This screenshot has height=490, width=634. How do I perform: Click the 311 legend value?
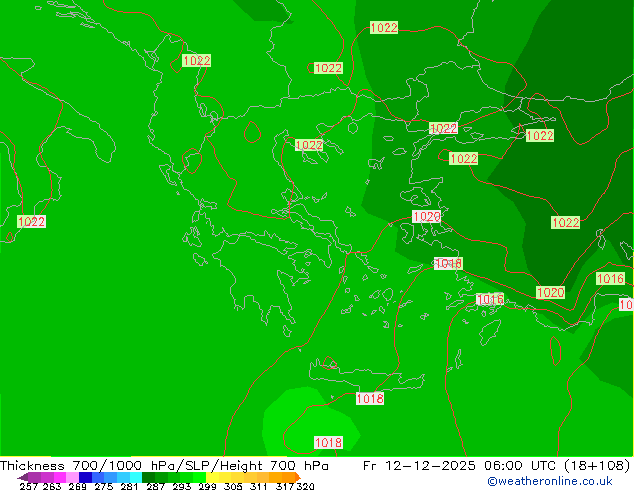point(259,486)
